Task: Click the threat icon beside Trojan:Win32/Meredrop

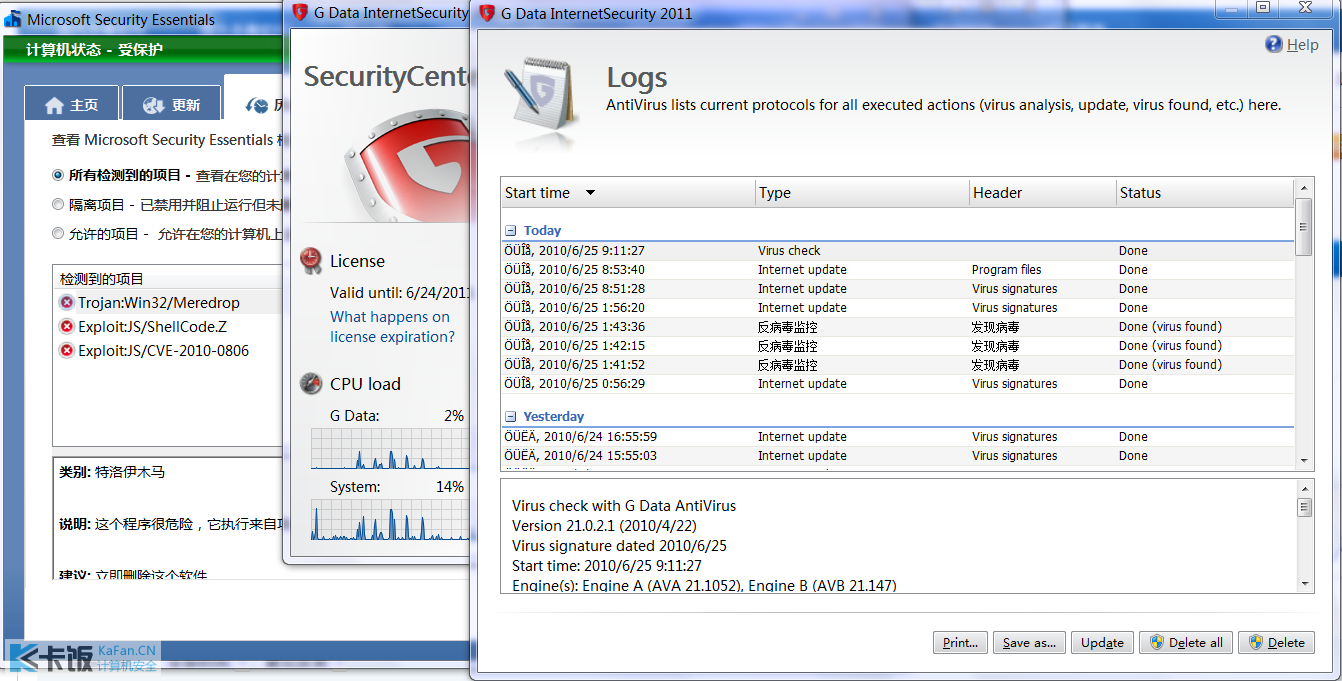Action: coord(67,302)
